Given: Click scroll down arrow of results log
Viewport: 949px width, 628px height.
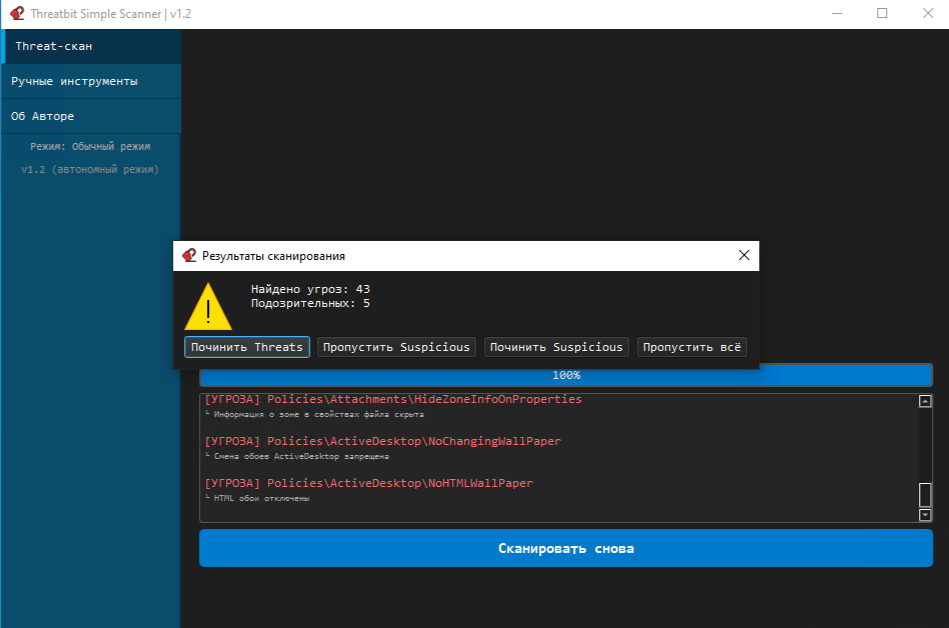Looking at the screenshot, I should 925,515.
